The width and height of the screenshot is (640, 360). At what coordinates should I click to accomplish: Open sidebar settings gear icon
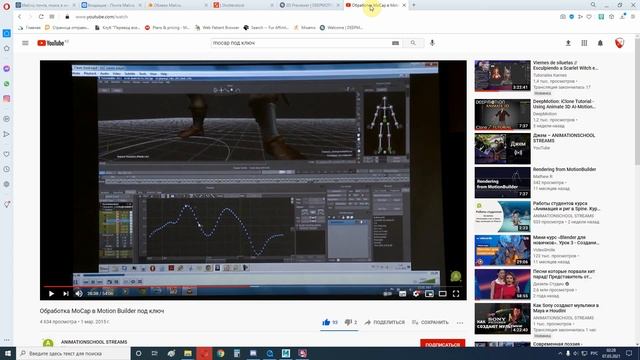click(7, 184)
